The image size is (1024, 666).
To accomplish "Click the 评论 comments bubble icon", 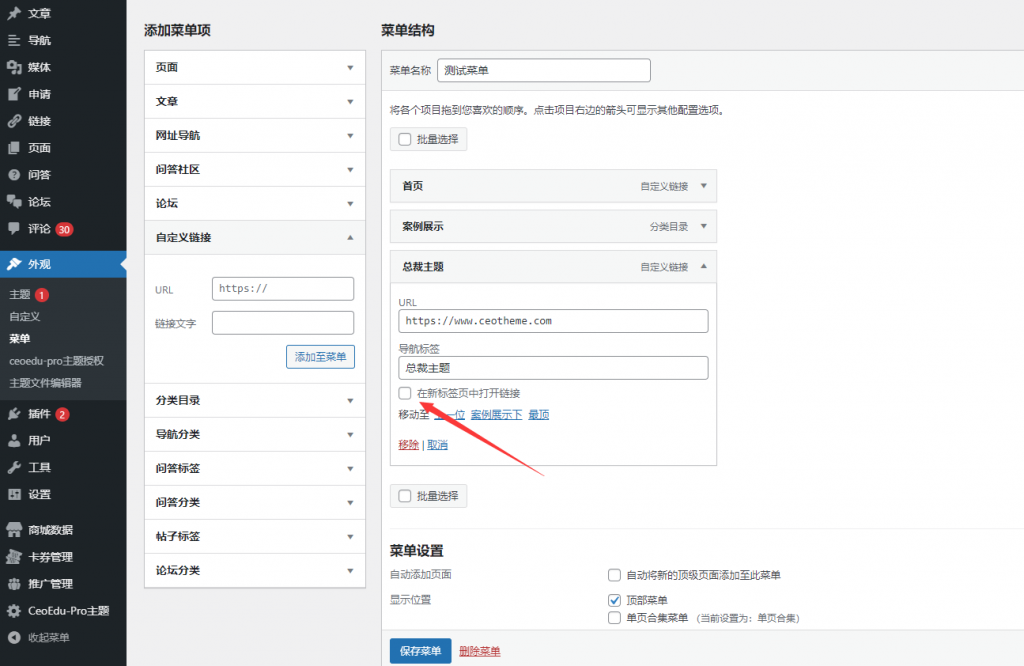I will pyautogui.click(x=14, y=228).
